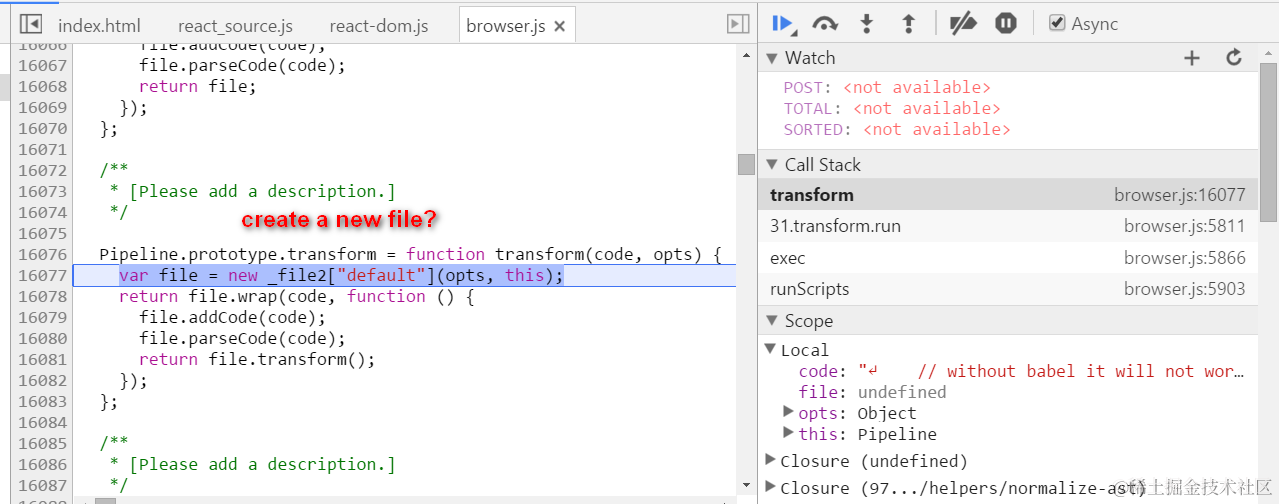The image size is (1279, 504).
Task: Select the 31.transform.run stack frame
Action: pyautogui.click(x=1008, y=226)
